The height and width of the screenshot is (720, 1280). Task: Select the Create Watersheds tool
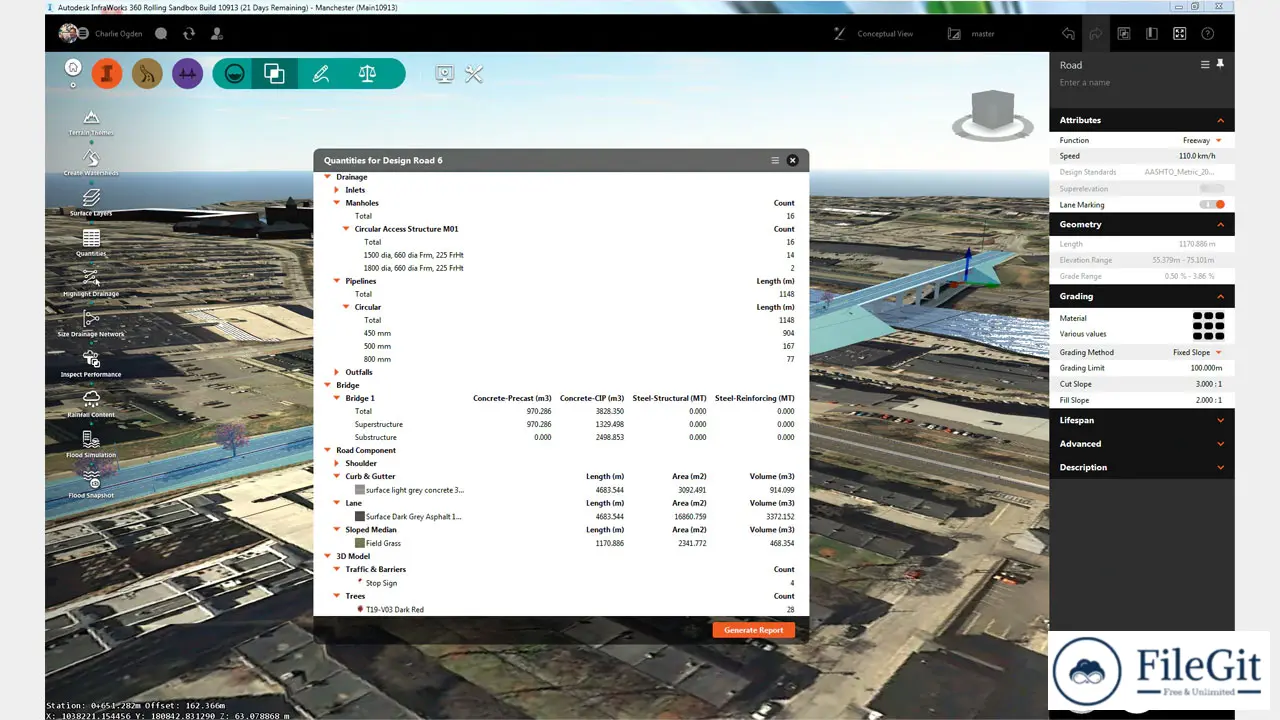[91, 162]
